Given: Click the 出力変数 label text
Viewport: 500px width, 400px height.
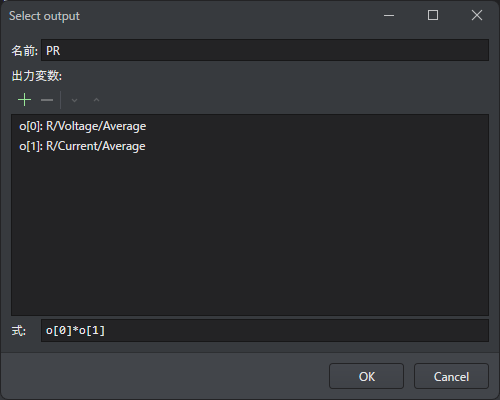Looking at the screenshot, I should tap(37, 76).
